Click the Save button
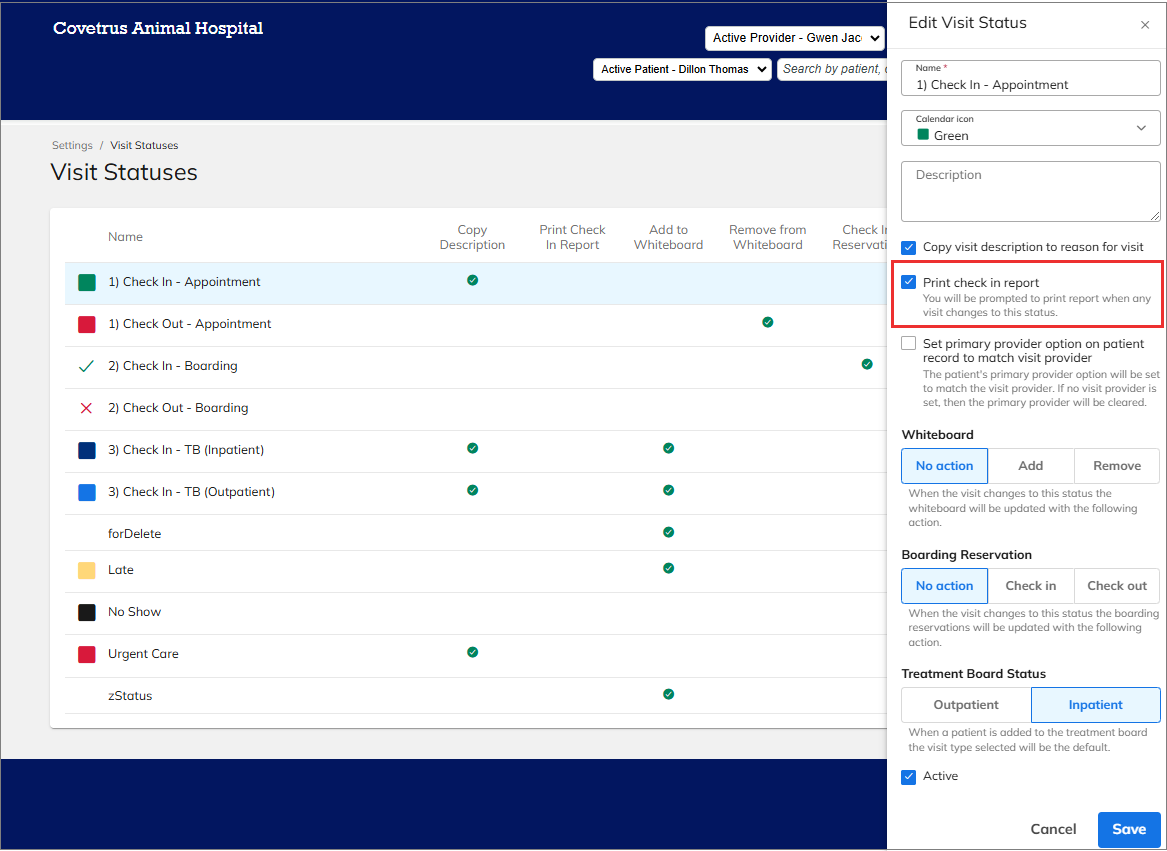This screenshot has width=1167, height=851. tap(1128, 829)
